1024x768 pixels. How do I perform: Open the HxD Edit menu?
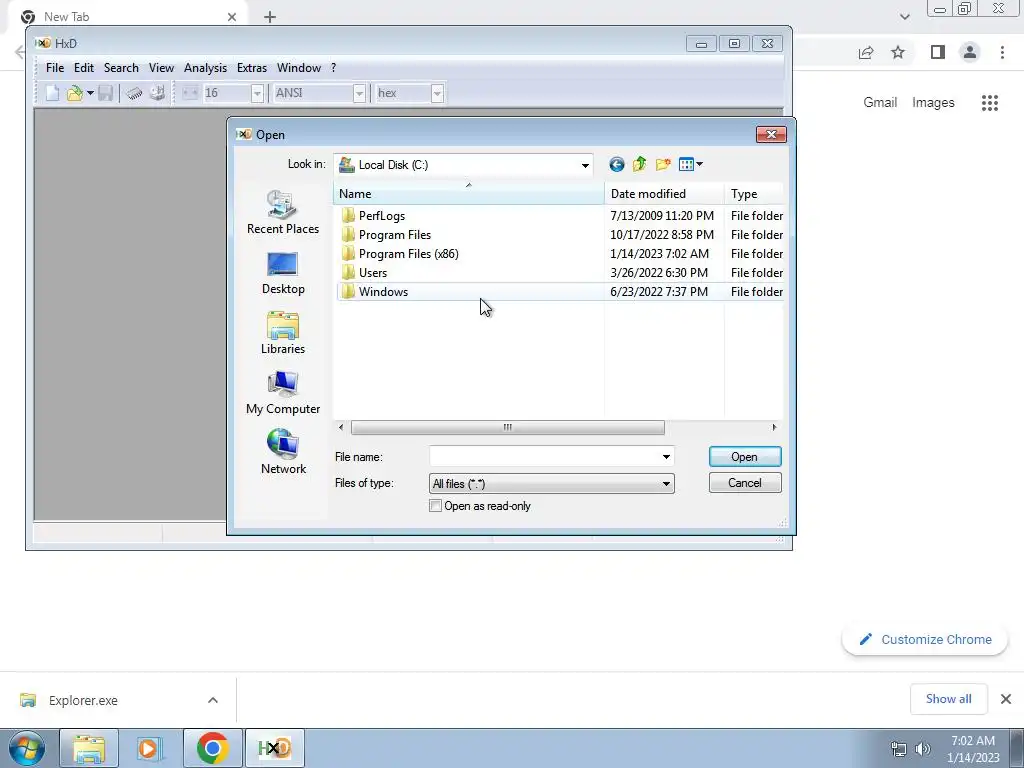point(84,68)
